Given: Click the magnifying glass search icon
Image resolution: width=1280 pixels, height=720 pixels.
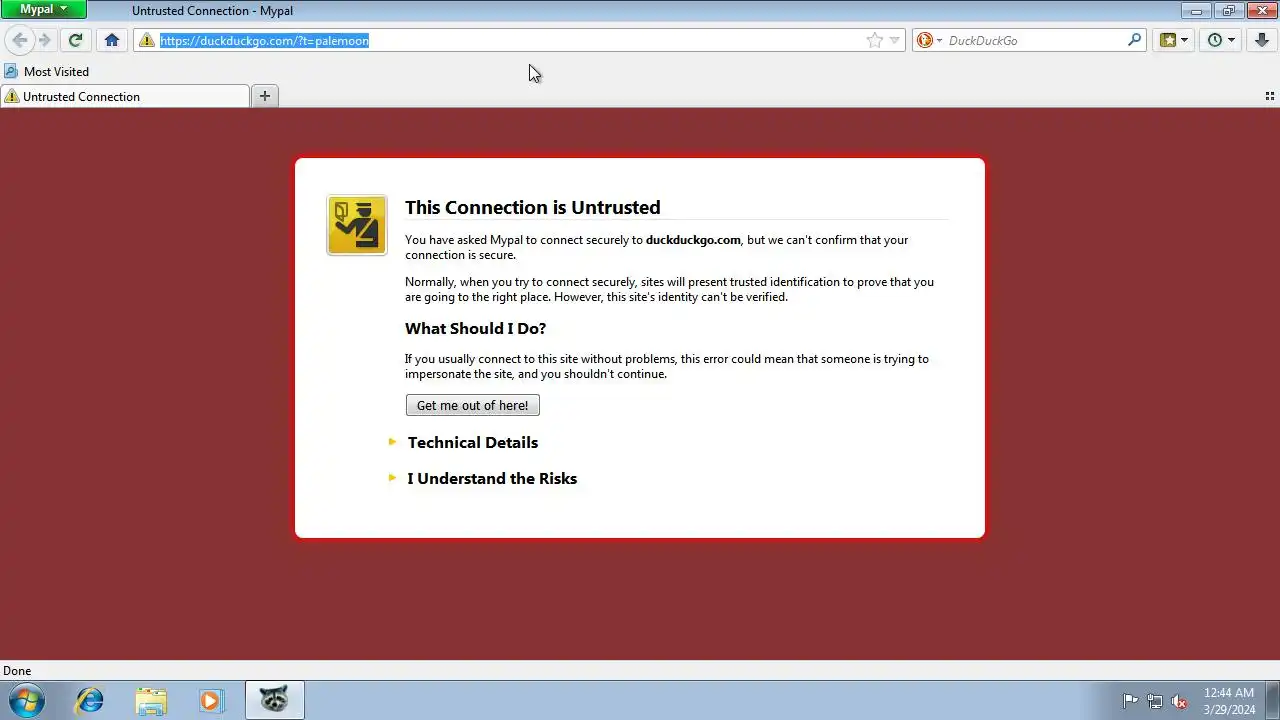Looking at the screenshot, I should (x=1134, y=40).
